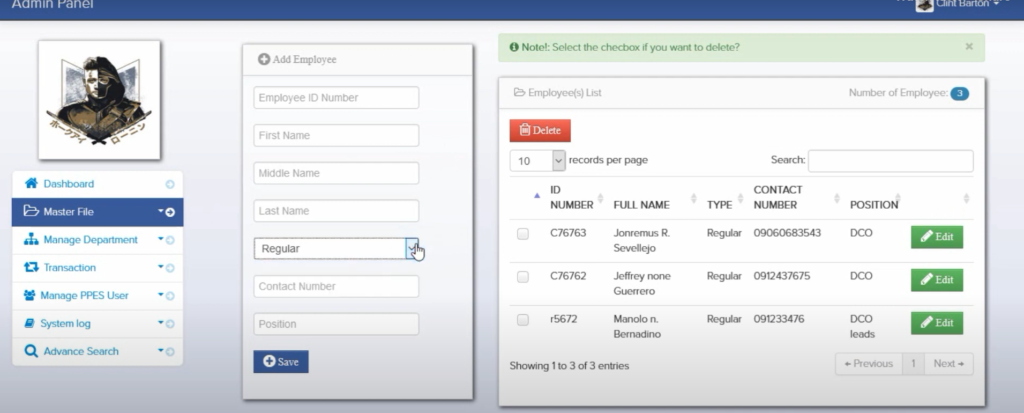Viewport: 1024px width, 413px height.
Task: Click the plus icon beside Add Employee
Action: pos(264,59)
